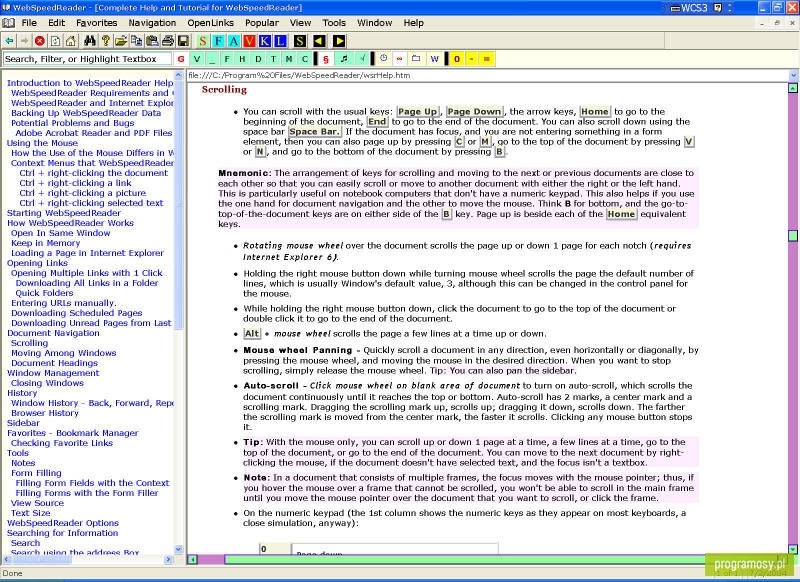Click the red S on green button
800x582 pixels.
(x=203, y=41)
